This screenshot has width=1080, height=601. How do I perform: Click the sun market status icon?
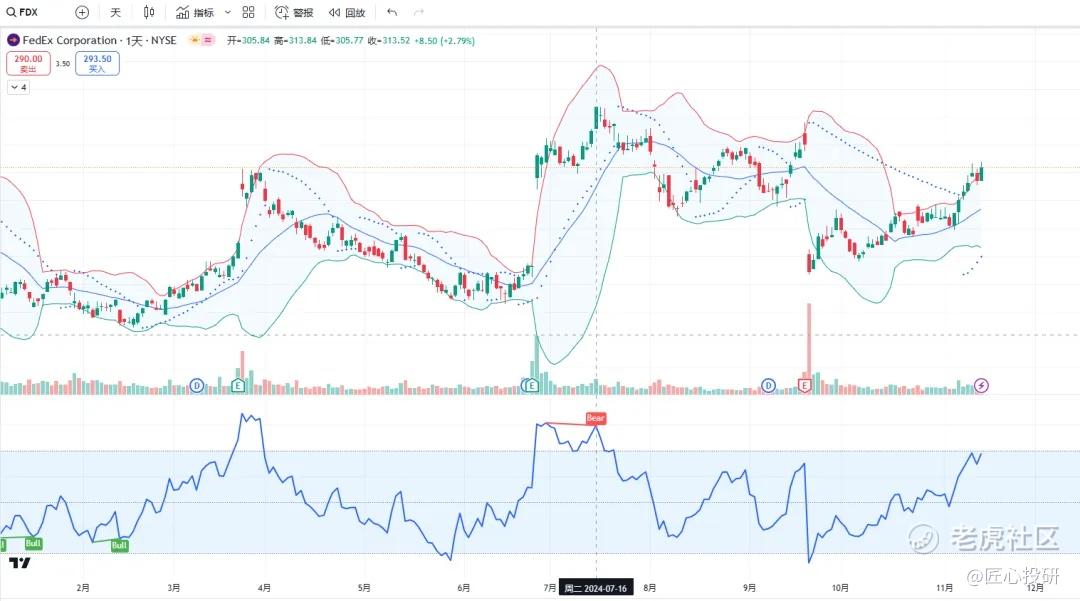(x=195, y=41)
